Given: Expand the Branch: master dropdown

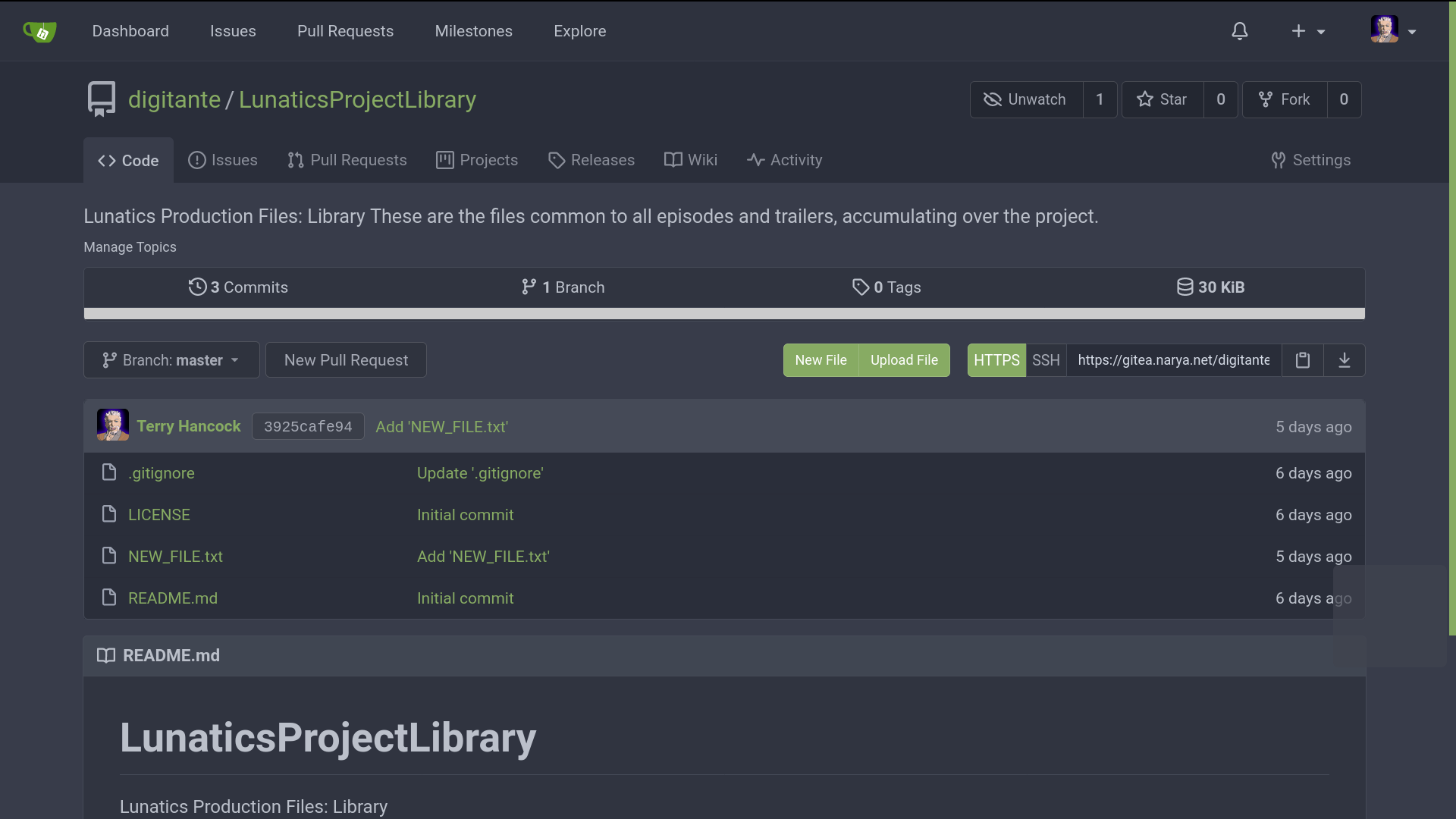Looking at the screenshot, I should pos(171,360).
